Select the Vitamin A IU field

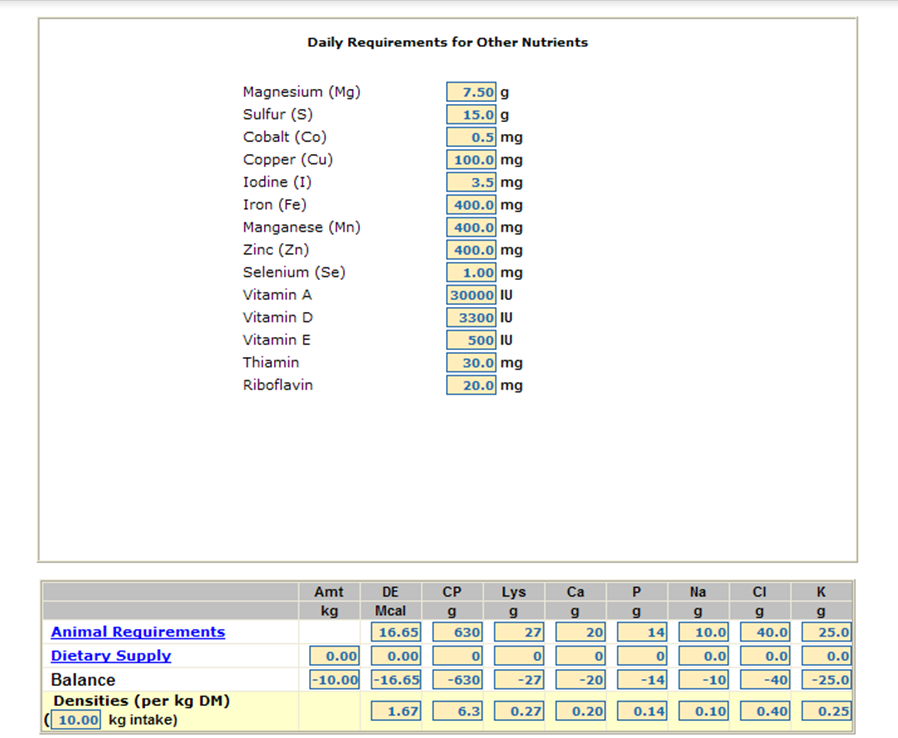[x=471, y=295]
